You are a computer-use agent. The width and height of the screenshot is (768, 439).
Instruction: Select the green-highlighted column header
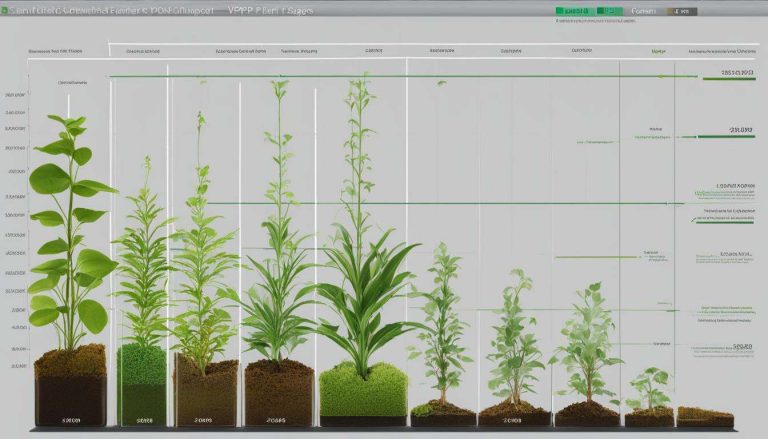(x=658, y=51)
